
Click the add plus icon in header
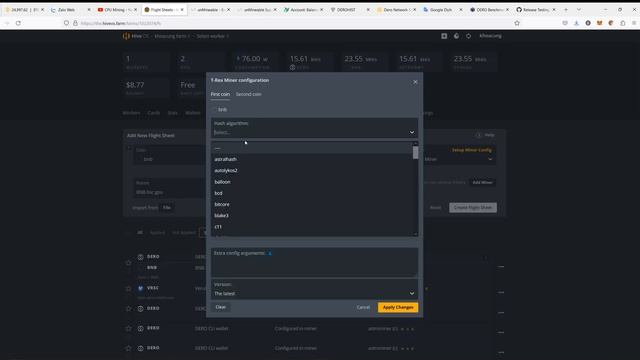tap(444, 36)
